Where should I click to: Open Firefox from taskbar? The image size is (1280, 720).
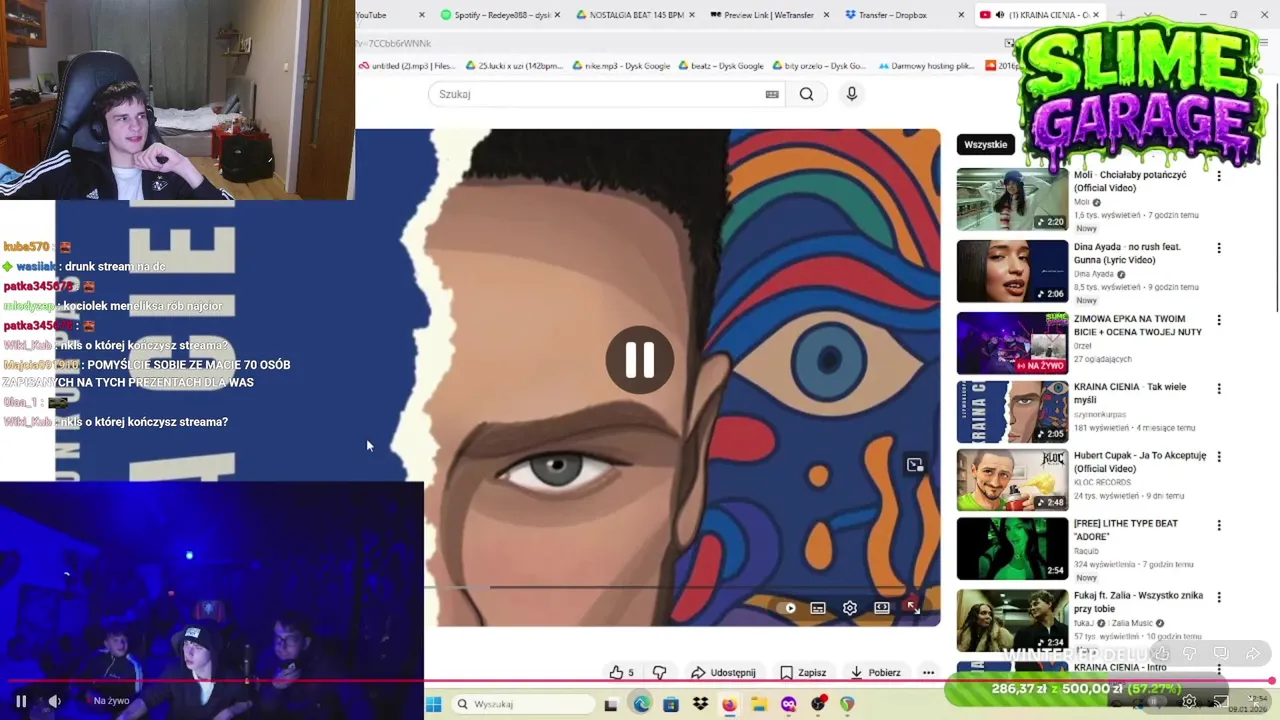(729, 704)
